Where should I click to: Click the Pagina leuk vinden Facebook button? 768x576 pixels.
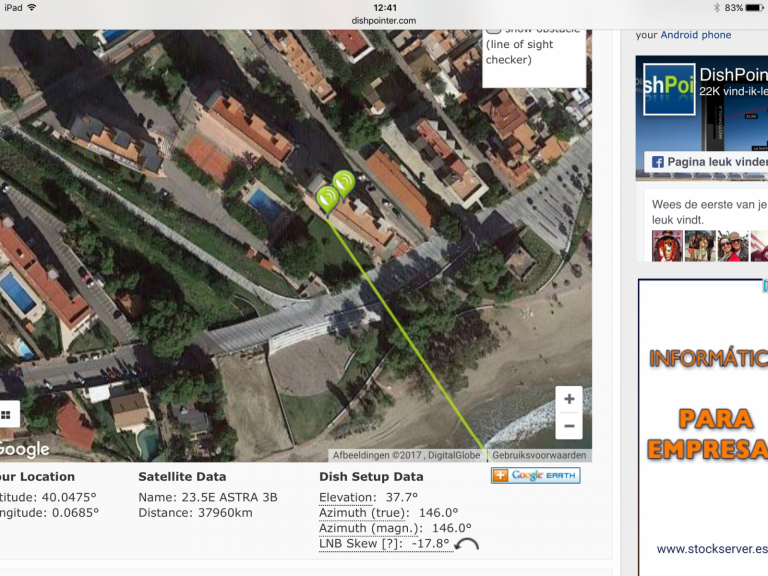(x=705, y=161)
